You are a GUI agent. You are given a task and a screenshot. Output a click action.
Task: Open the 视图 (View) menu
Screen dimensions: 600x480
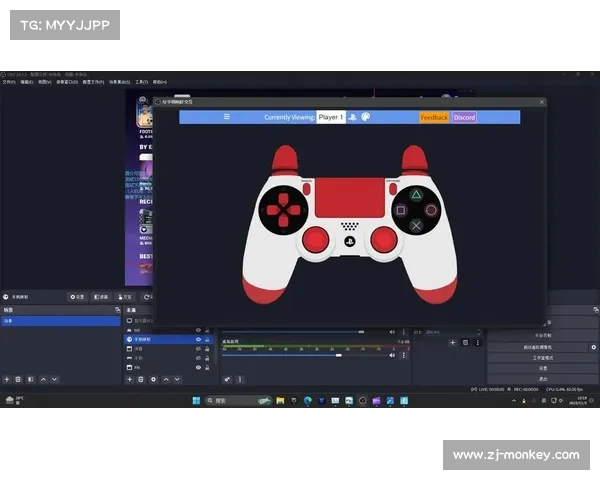[45, 82]
